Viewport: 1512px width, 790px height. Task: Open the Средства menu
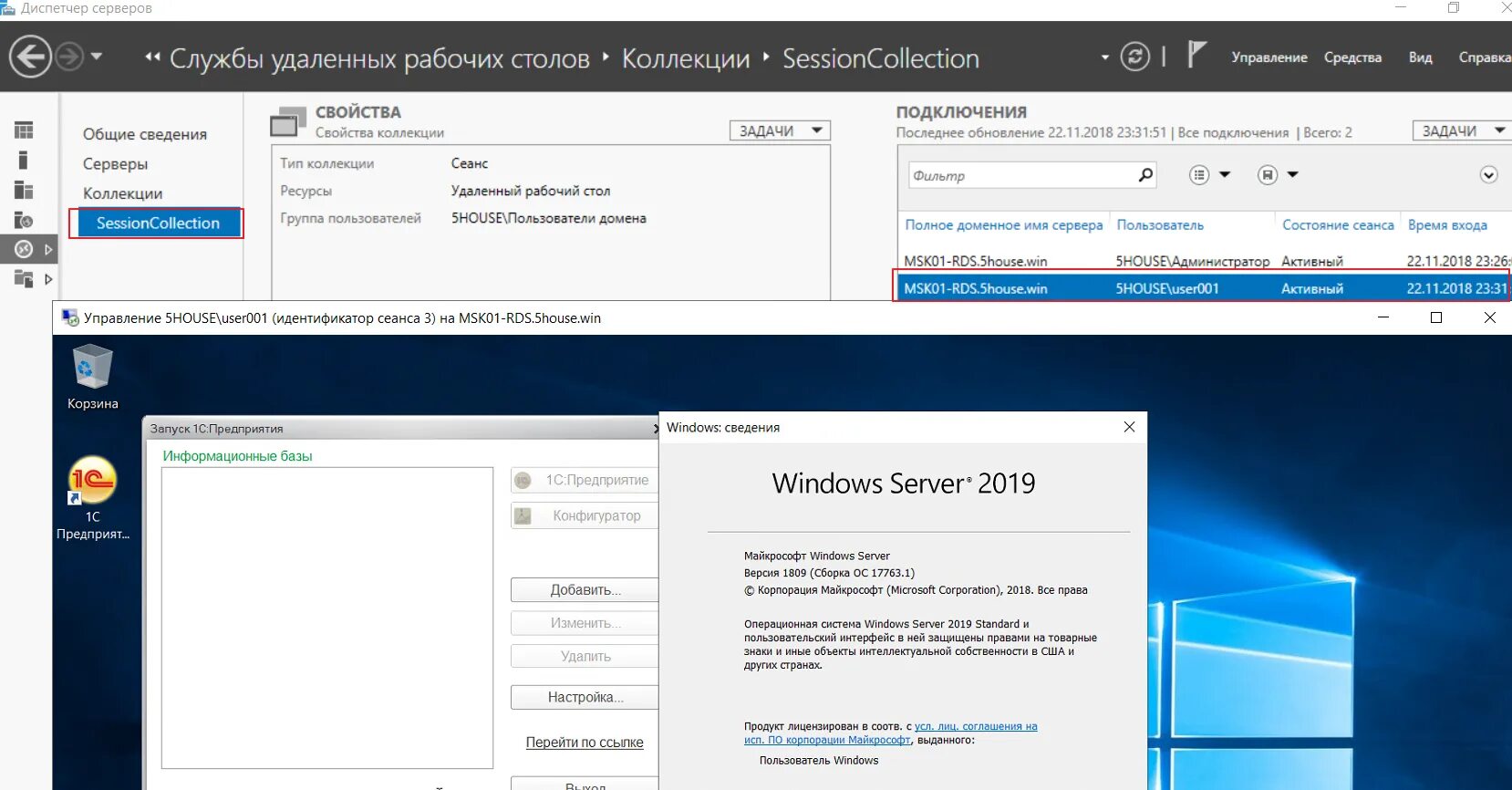[1352, 57]
